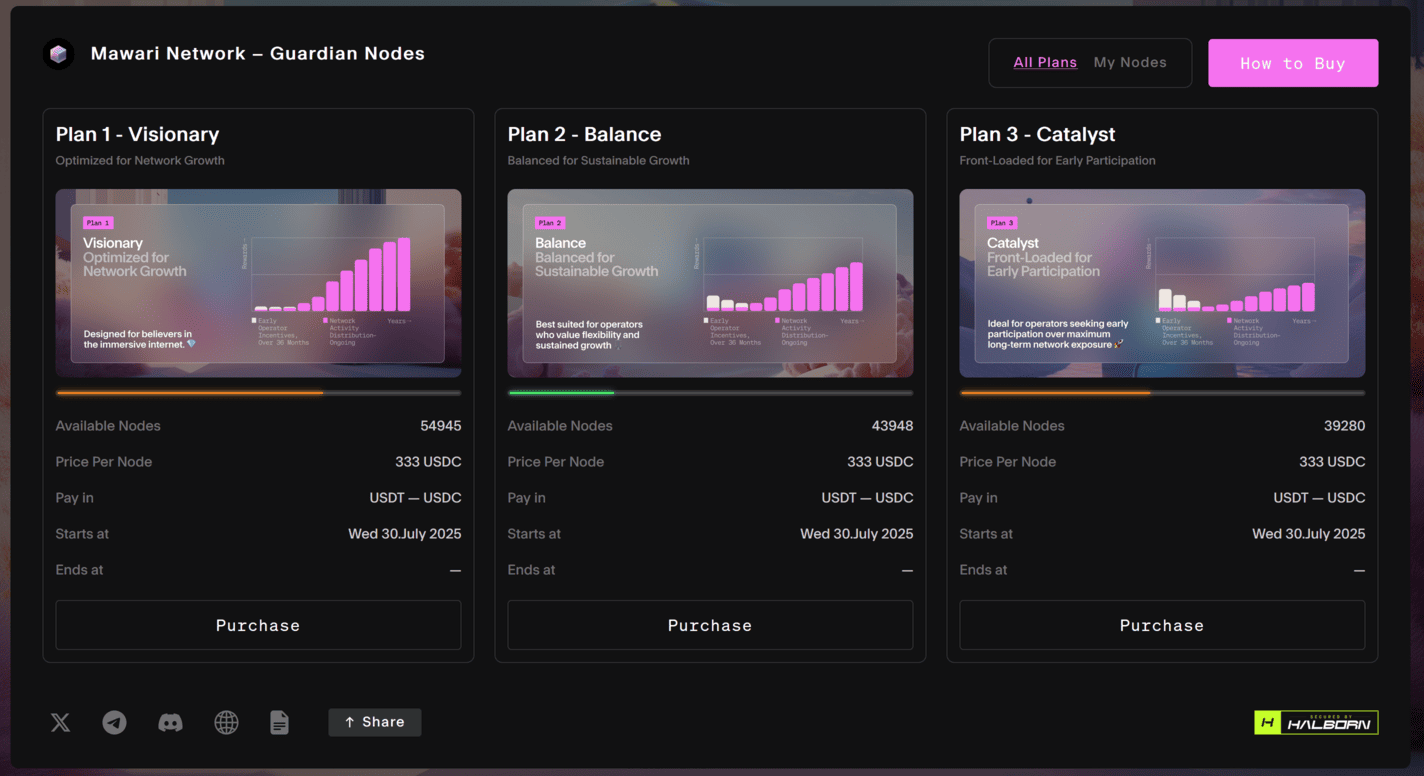
Task: Purchase Plan 2 - Balance node
Action: [710, 625]
